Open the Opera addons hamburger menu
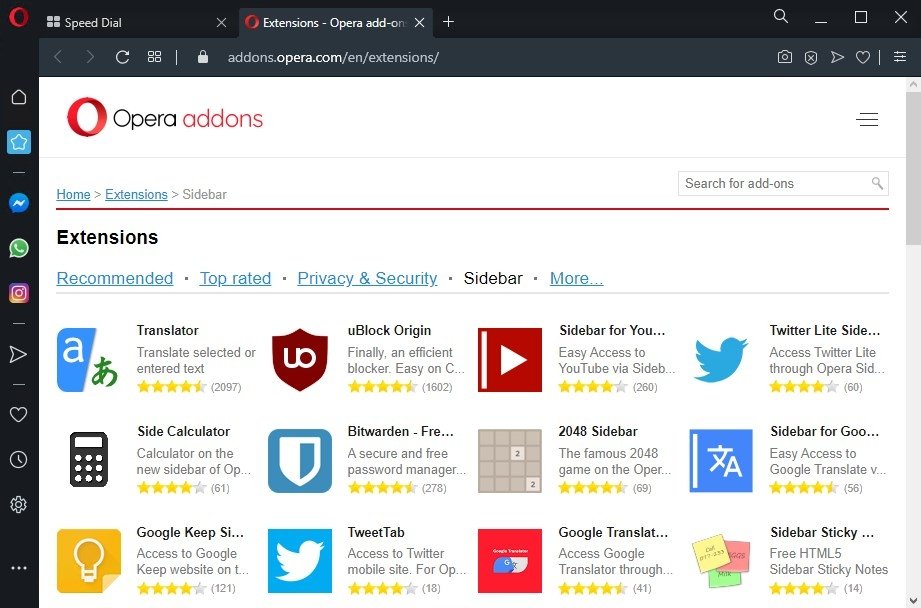This screenshot has height=608, width=921. tap(867, 119)
